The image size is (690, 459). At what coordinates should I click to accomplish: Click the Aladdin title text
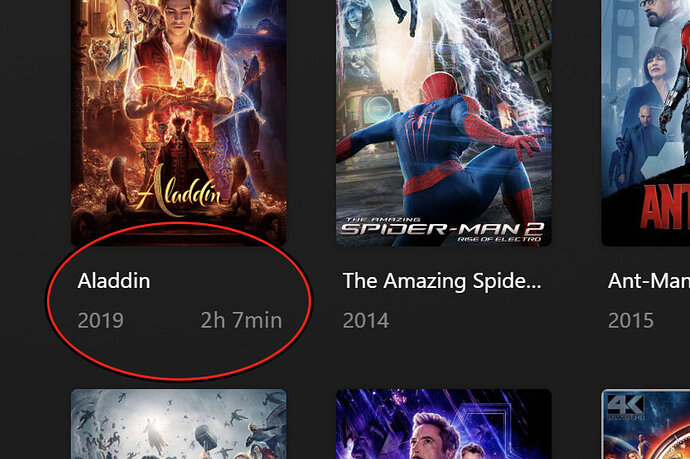click(114, 281)
